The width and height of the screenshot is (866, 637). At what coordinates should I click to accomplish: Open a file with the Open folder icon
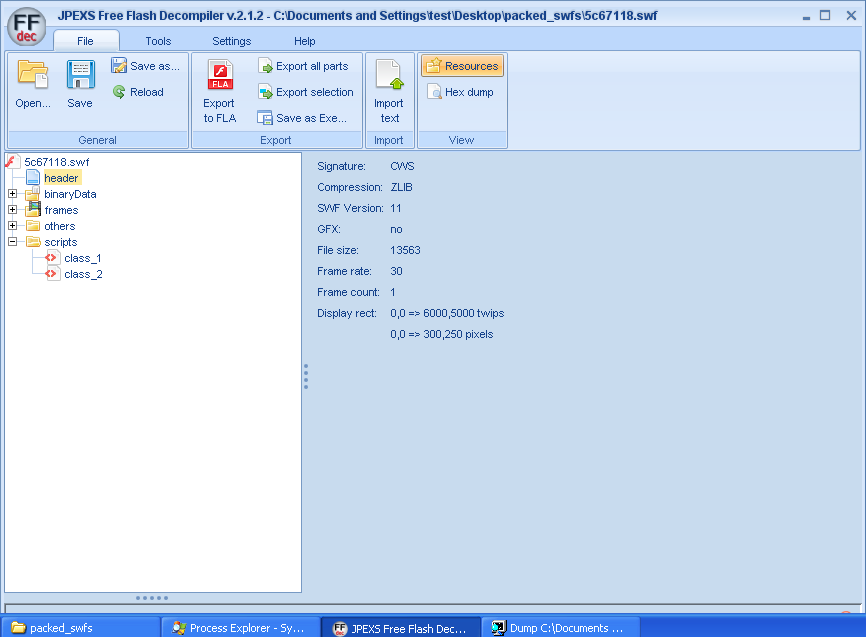[x=33, y=74]
